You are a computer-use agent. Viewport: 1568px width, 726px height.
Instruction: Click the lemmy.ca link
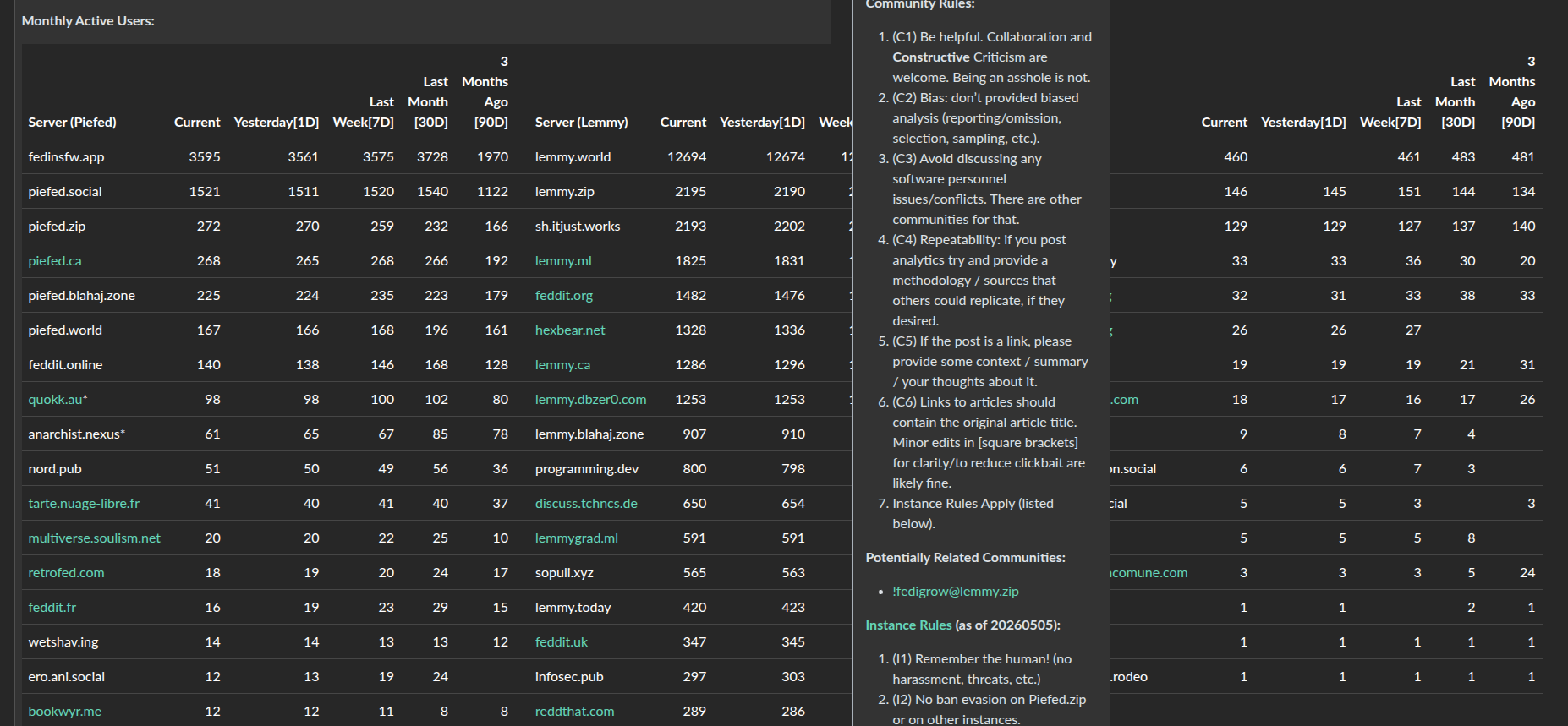click(x=562, y=365)
